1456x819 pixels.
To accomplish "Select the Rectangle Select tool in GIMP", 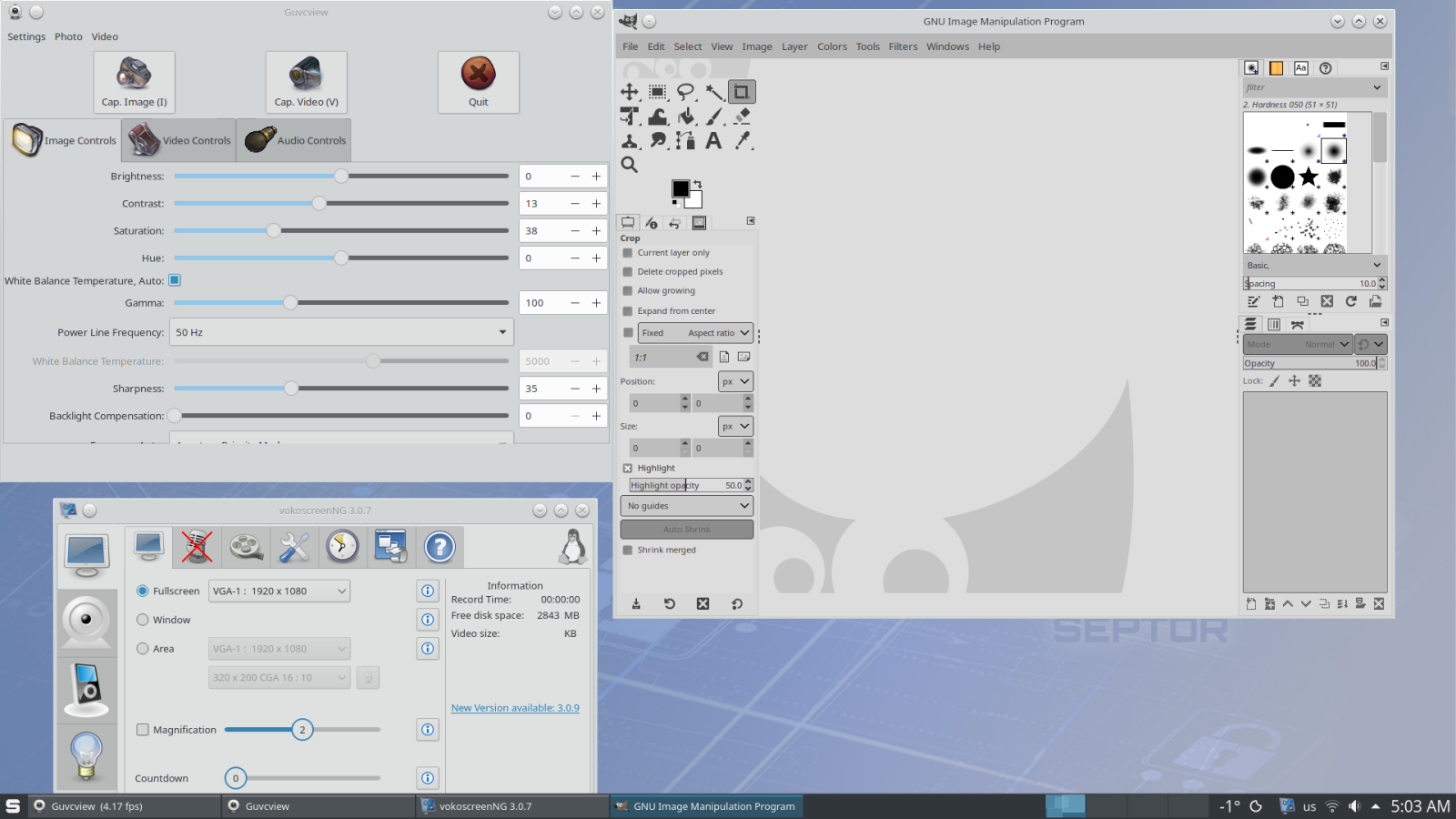I will [658, 92].
